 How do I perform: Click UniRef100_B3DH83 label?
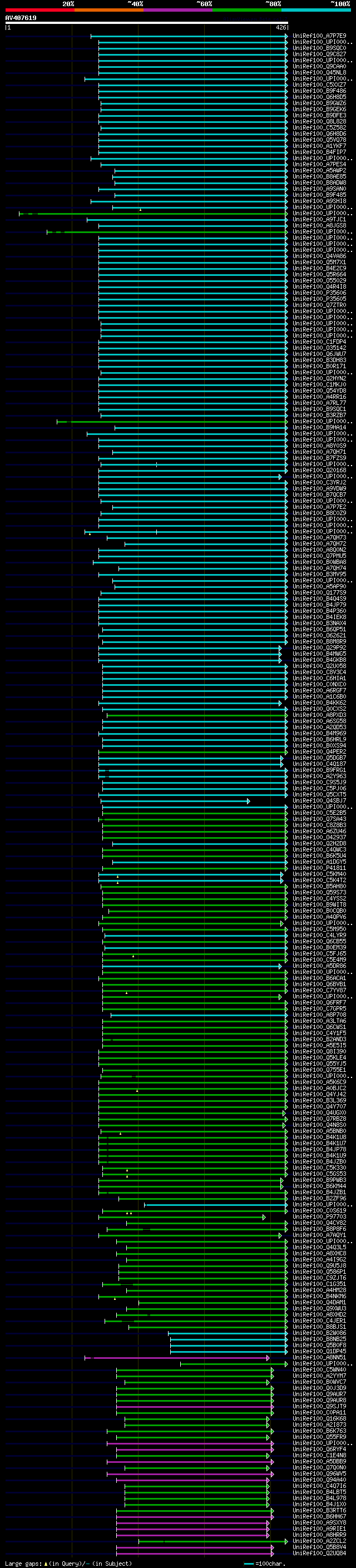click(x=319, y=360)
